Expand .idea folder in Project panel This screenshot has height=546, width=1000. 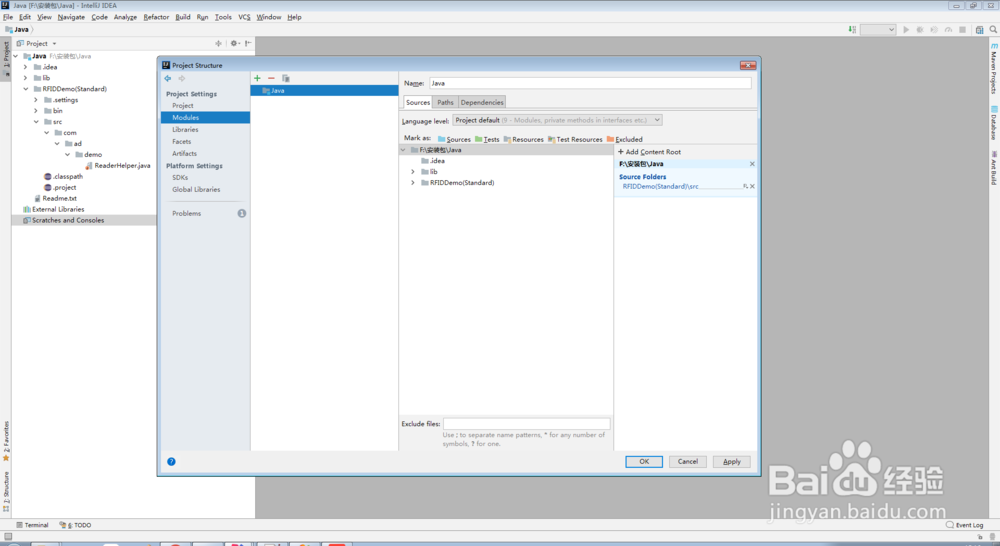[26, 67]
